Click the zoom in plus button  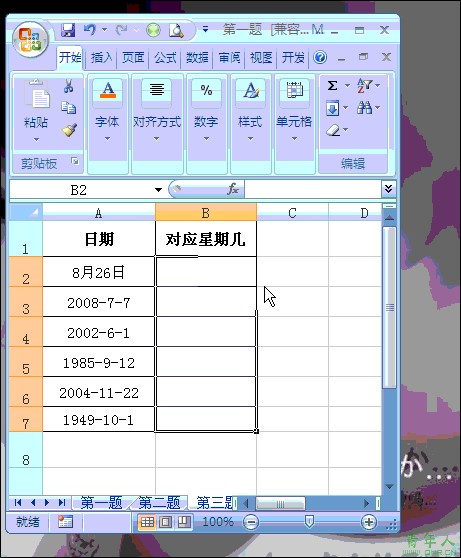[368, 522]
